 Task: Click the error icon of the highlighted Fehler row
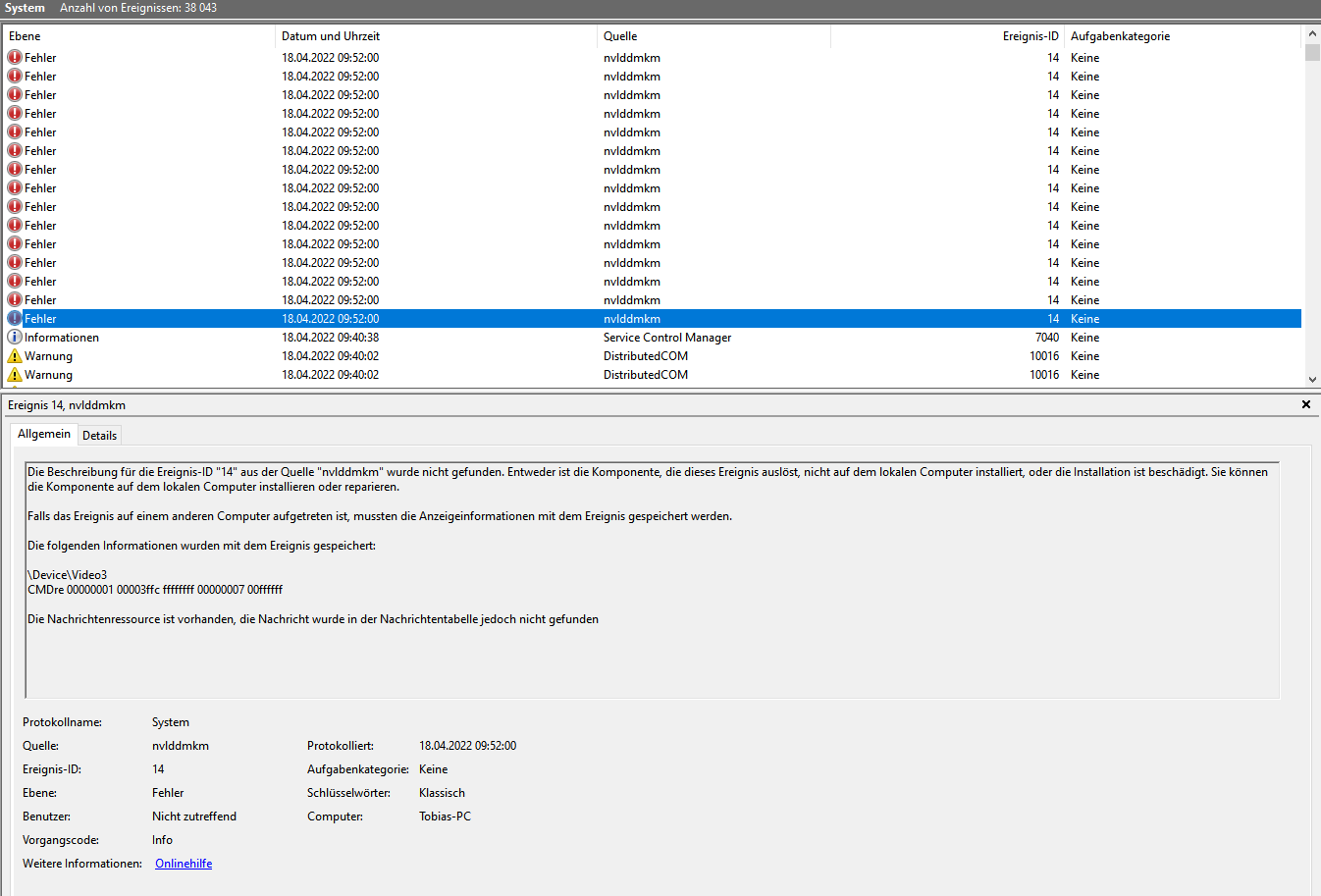(15, 319)
